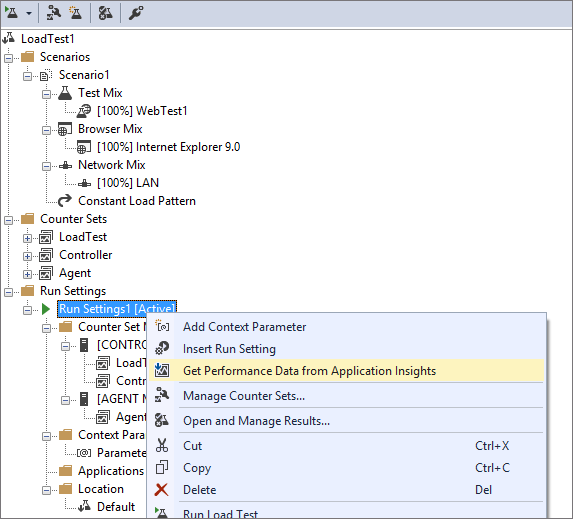
Task: Collapse the Location folder
Action: pos(46,490)
